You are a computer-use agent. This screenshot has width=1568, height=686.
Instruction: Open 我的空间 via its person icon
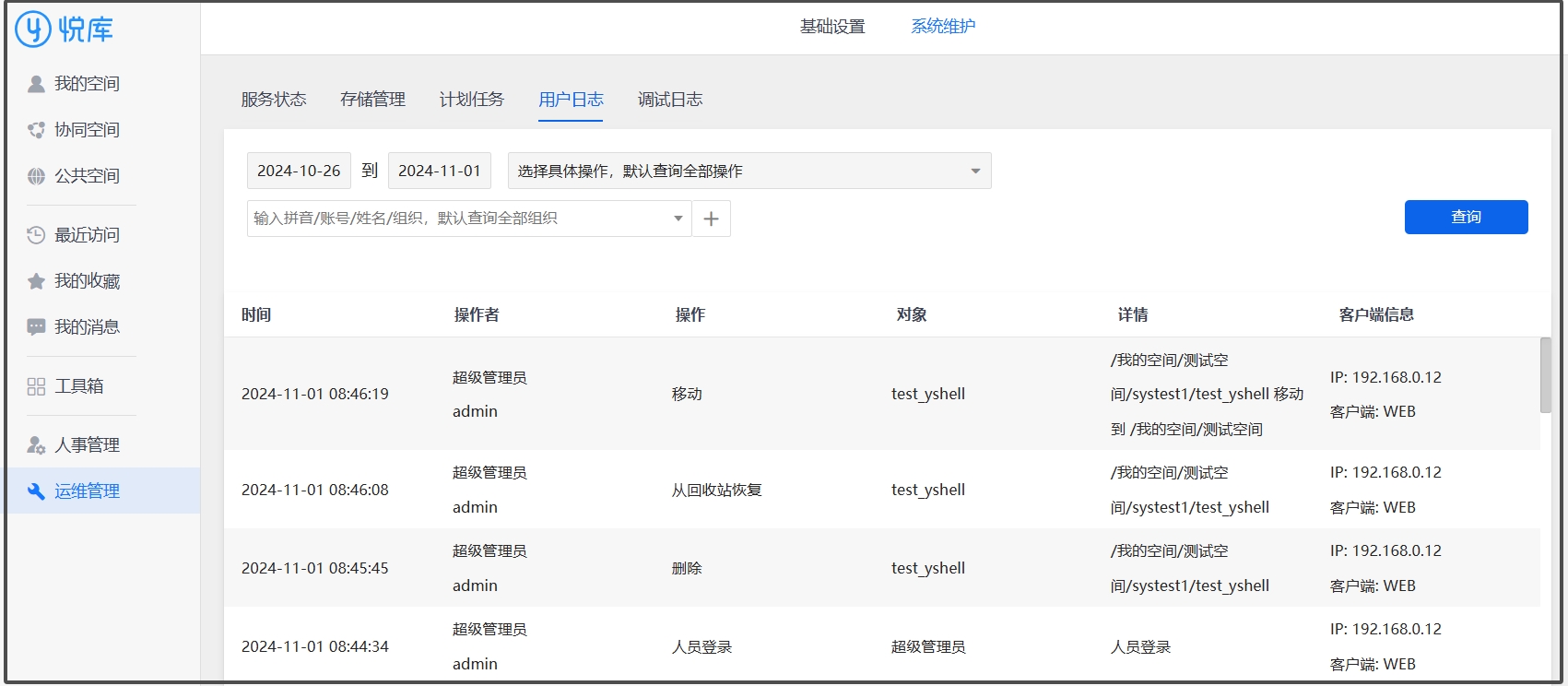click(x=36, y=84)
